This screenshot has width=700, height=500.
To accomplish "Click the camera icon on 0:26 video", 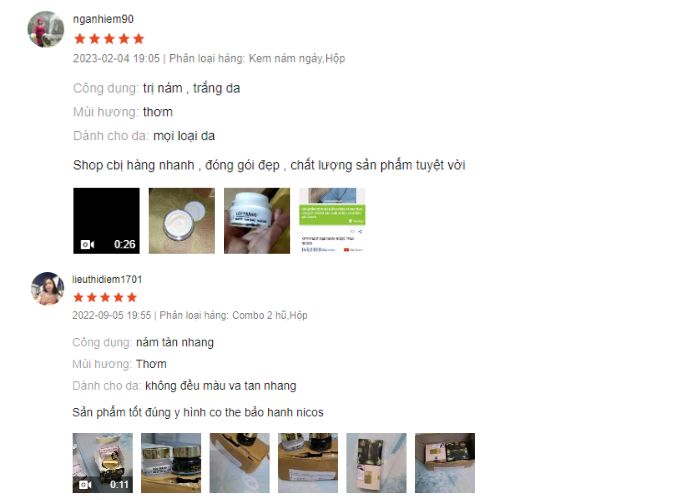I will point(87,244).
